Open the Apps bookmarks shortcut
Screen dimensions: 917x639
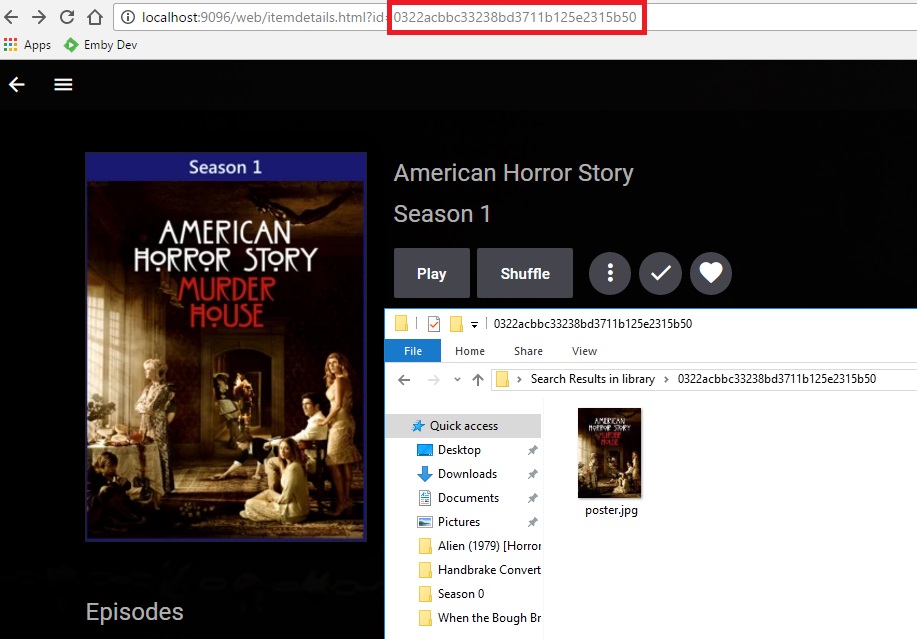pyautogui.click(x=27, y=45)
